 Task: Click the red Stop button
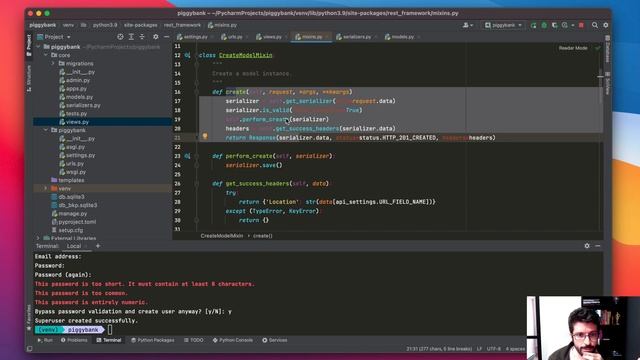(x=581, y=25)
